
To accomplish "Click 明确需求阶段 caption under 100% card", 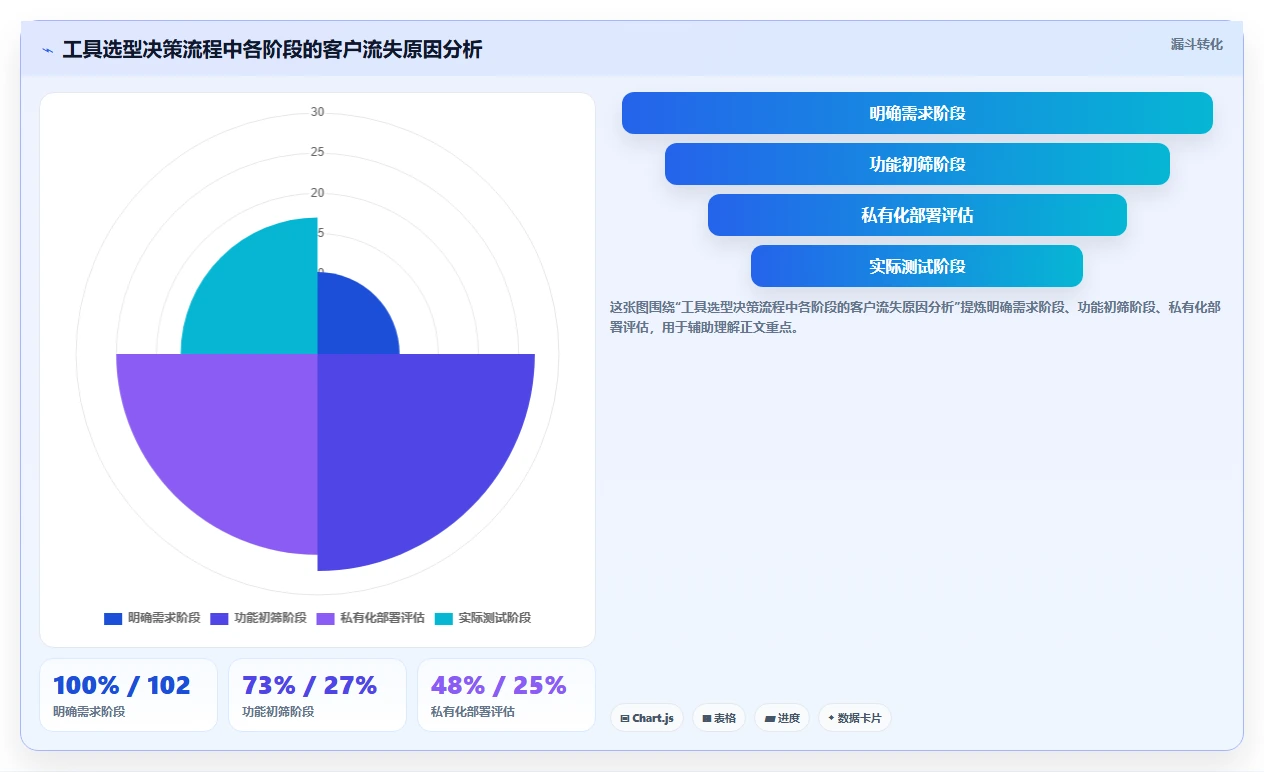I will [x=89, y=712].
